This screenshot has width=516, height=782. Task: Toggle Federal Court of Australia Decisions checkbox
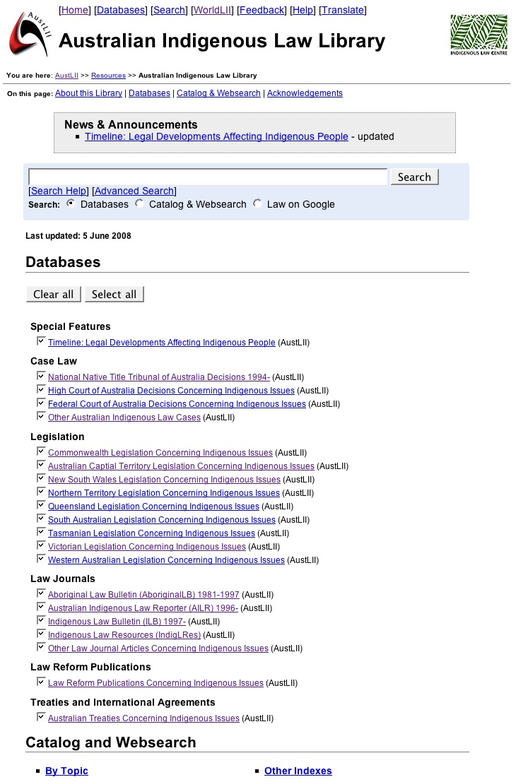tap(41, 402)
